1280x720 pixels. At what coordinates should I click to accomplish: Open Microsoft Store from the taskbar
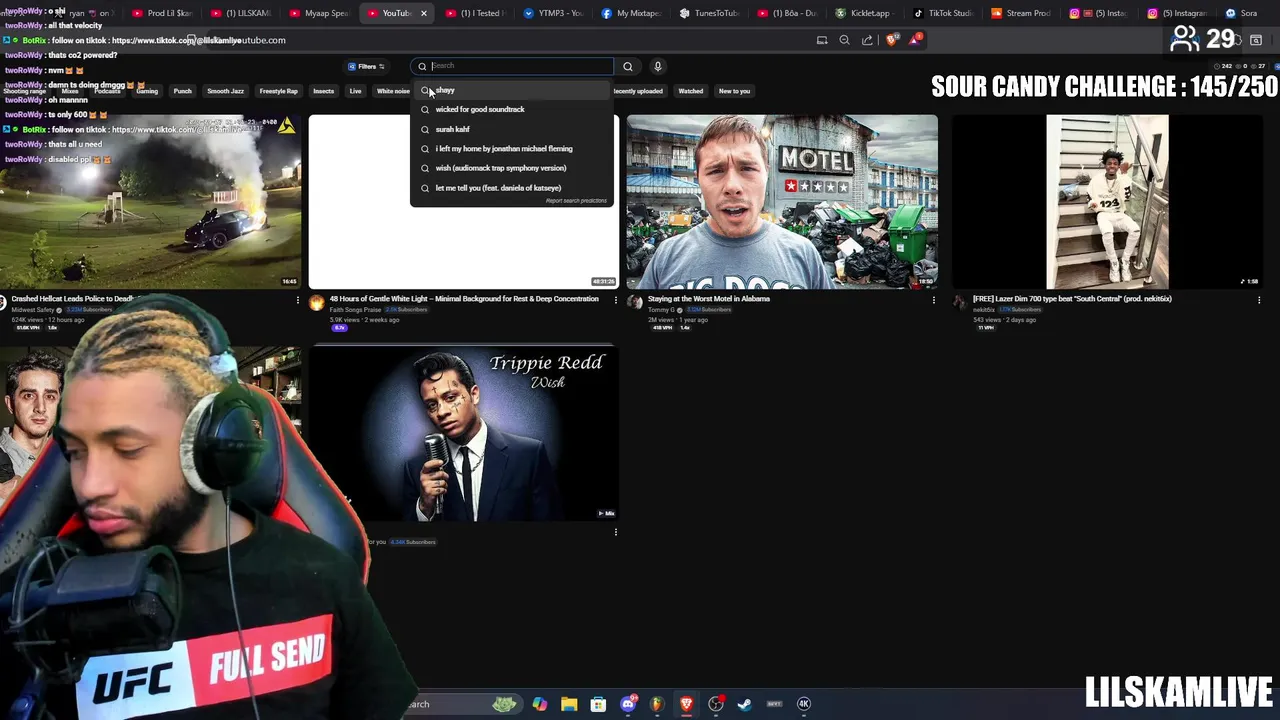coord(598,704)
